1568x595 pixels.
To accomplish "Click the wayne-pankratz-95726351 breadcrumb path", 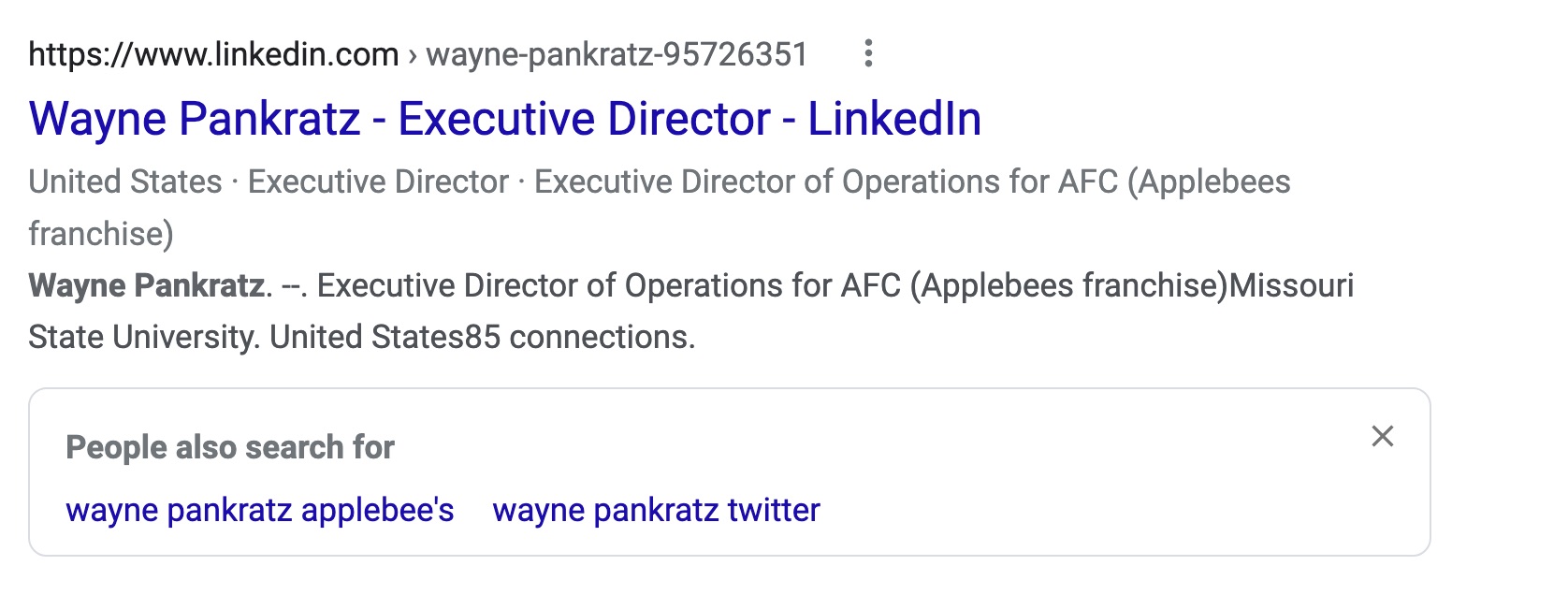I will (x=617, y=54).
